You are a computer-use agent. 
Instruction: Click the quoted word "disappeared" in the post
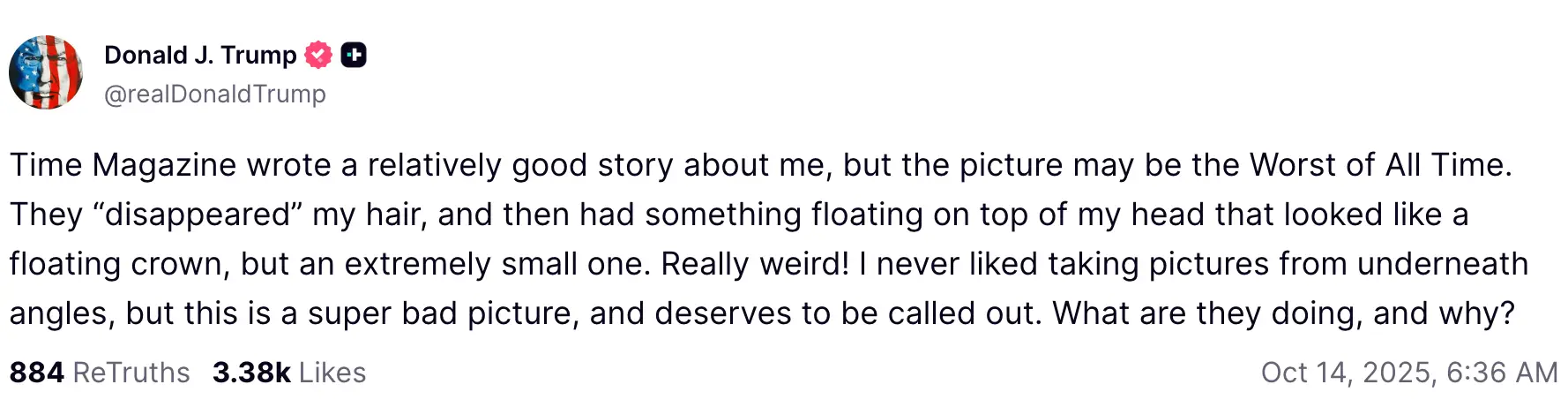198,215
